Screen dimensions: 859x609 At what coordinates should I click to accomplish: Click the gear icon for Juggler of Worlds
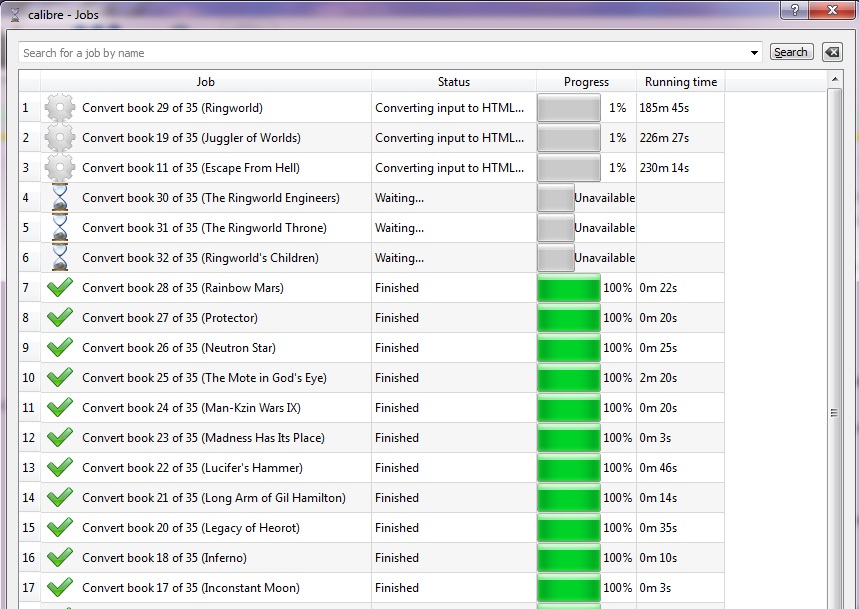click(x=60, y=138)
